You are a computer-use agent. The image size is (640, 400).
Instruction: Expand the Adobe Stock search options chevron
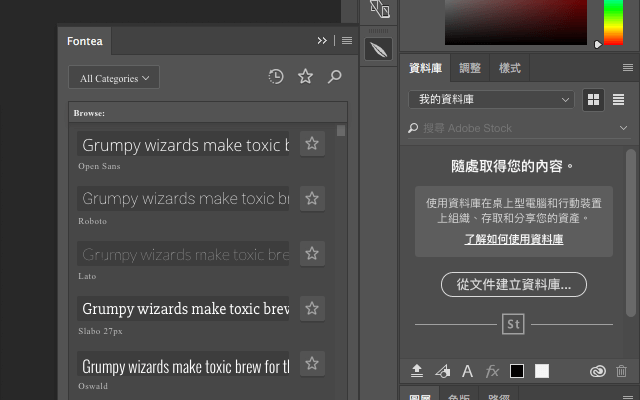pos(623,128)
